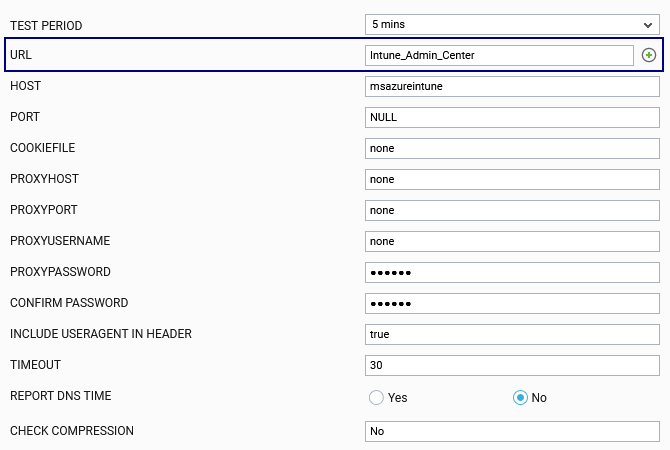Select the PROXYPASSWORD masked field
The width and height of the screenshot is (670, 450).
(512, 273)
